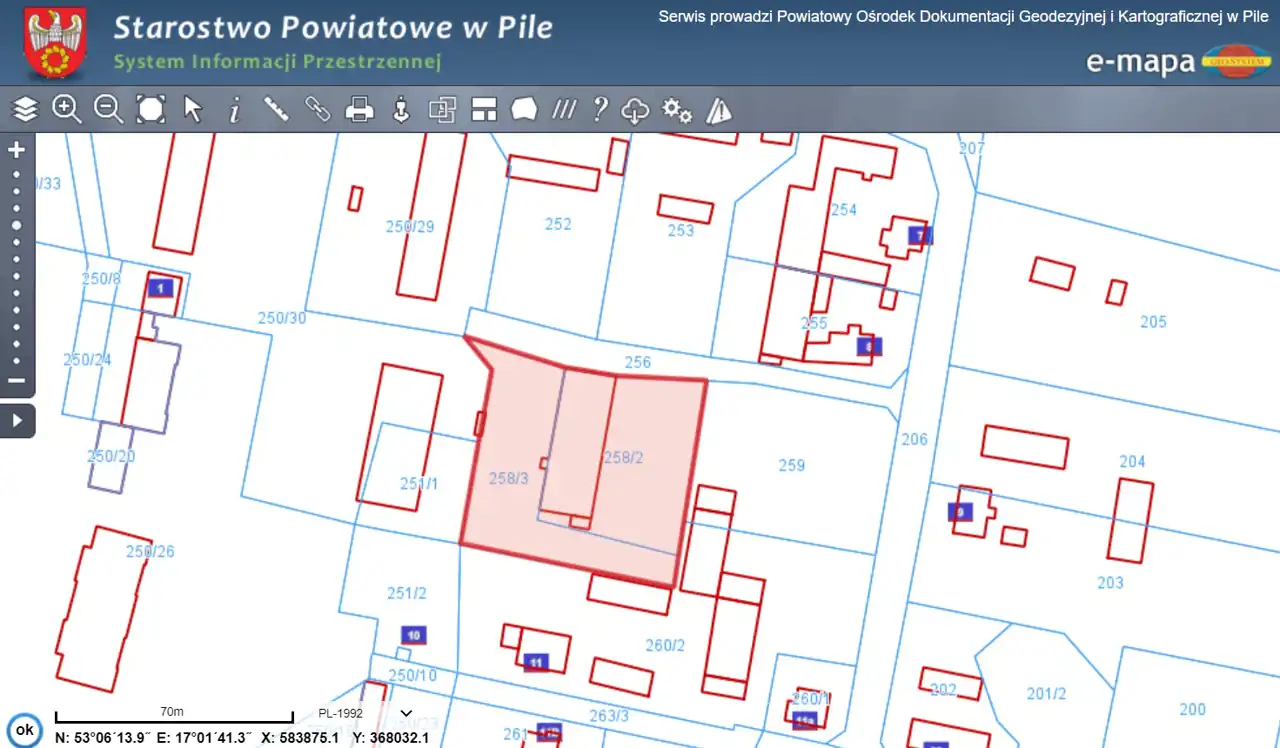Click the cloud download icon
This screenshot has height=748, width=1280.
pyautogui.click(x=636, y=110)
